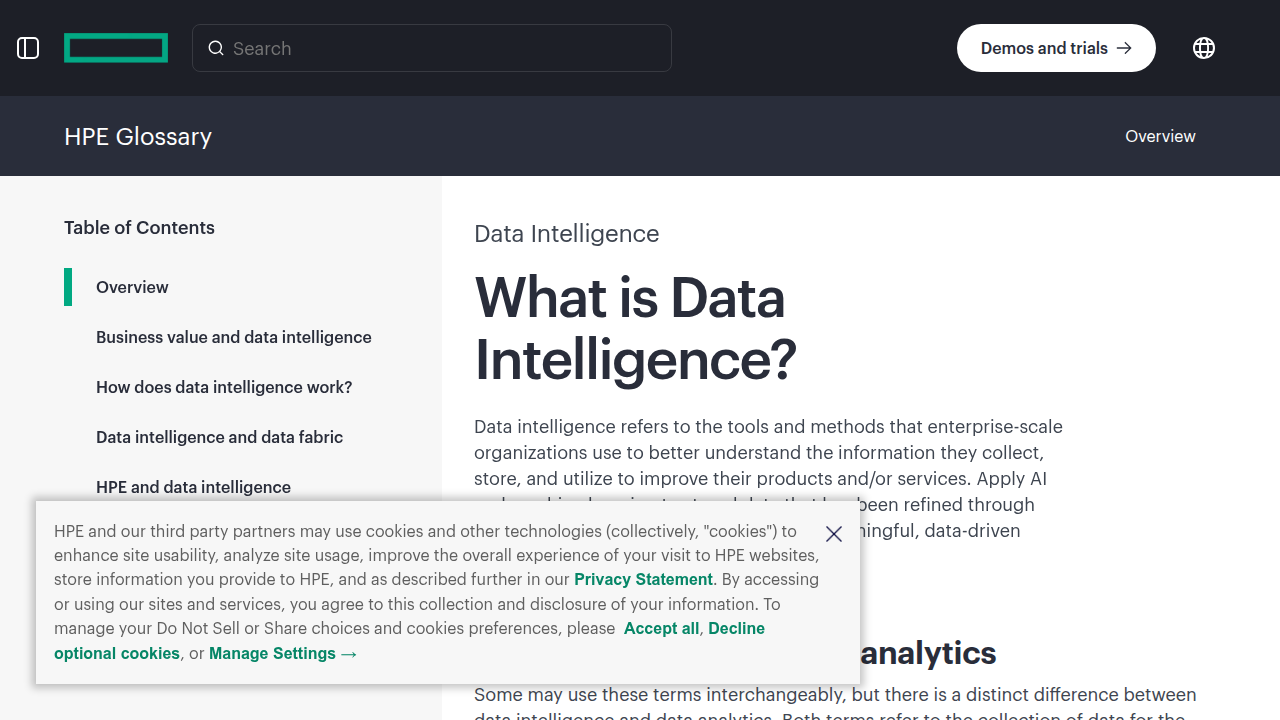Screen dimensions: 1280x720
Task: Choose Decline optional cookies
Action: tap(736, 628)
